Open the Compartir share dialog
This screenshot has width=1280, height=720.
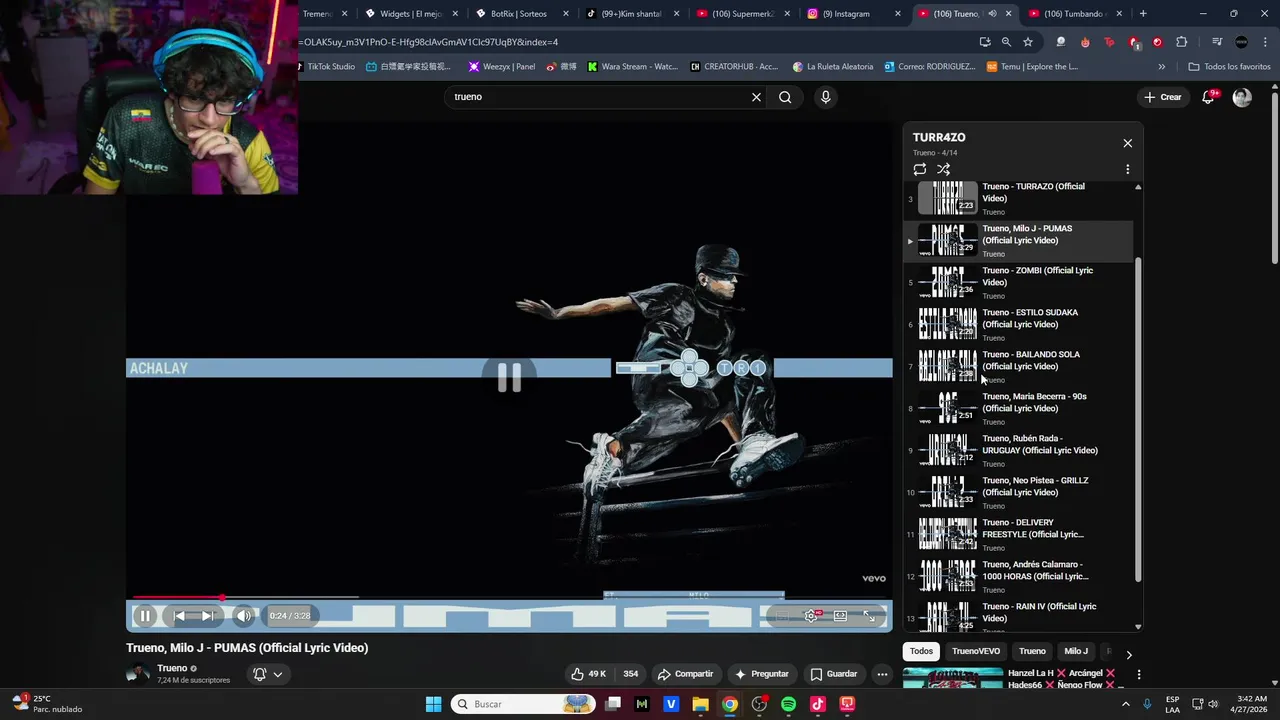click(685, 674)
